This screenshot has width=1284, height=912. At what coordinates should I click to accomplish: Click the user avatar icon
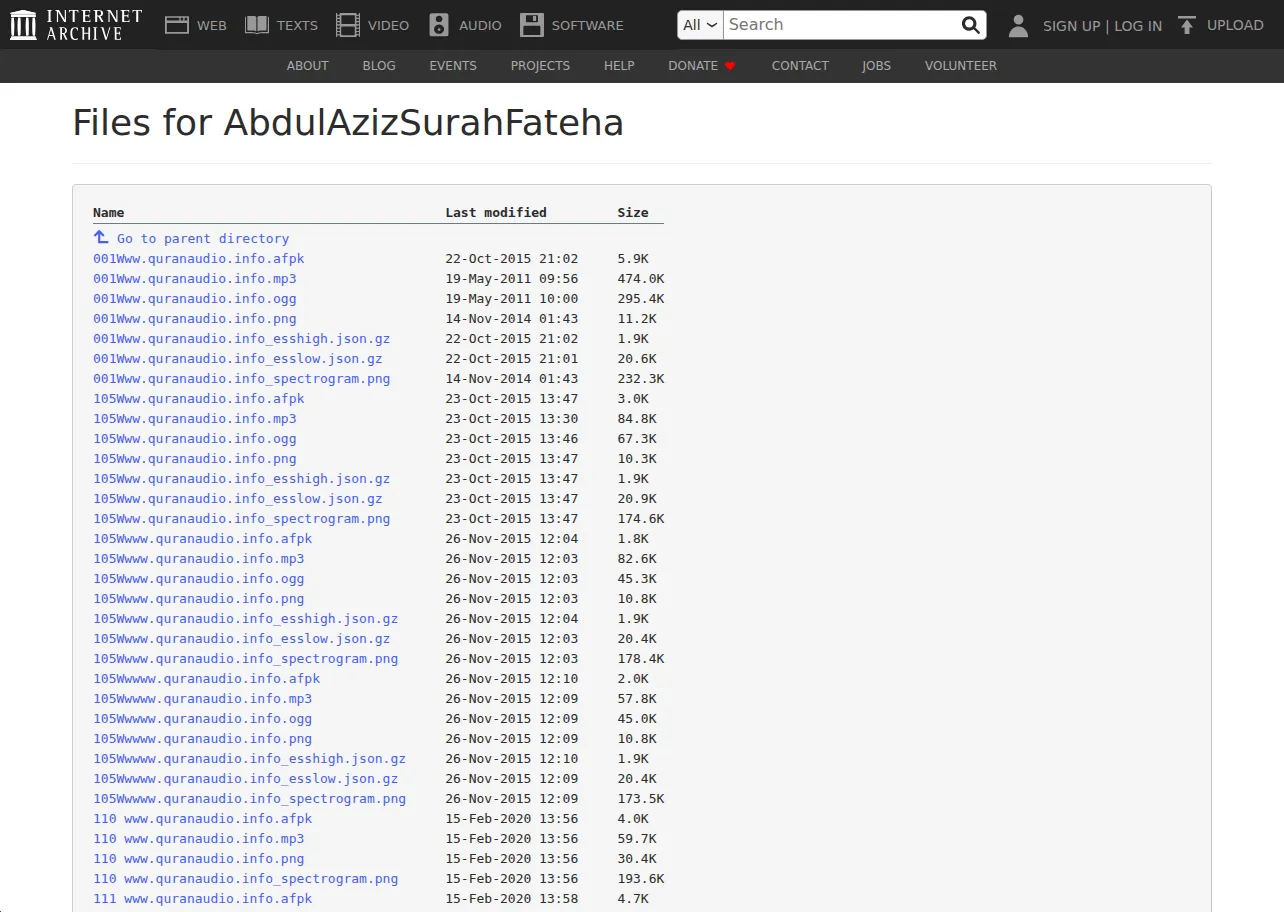click(1018, 25)
